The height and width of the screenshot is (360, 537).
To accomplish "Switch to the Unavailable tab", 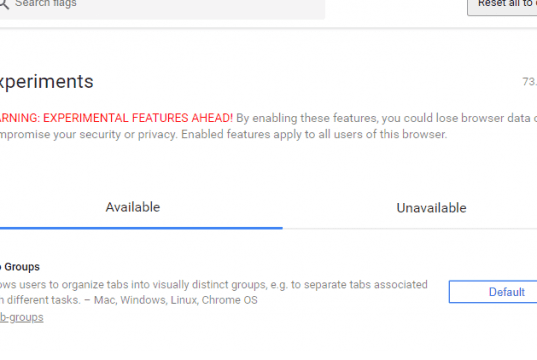I will coord(431,208).
